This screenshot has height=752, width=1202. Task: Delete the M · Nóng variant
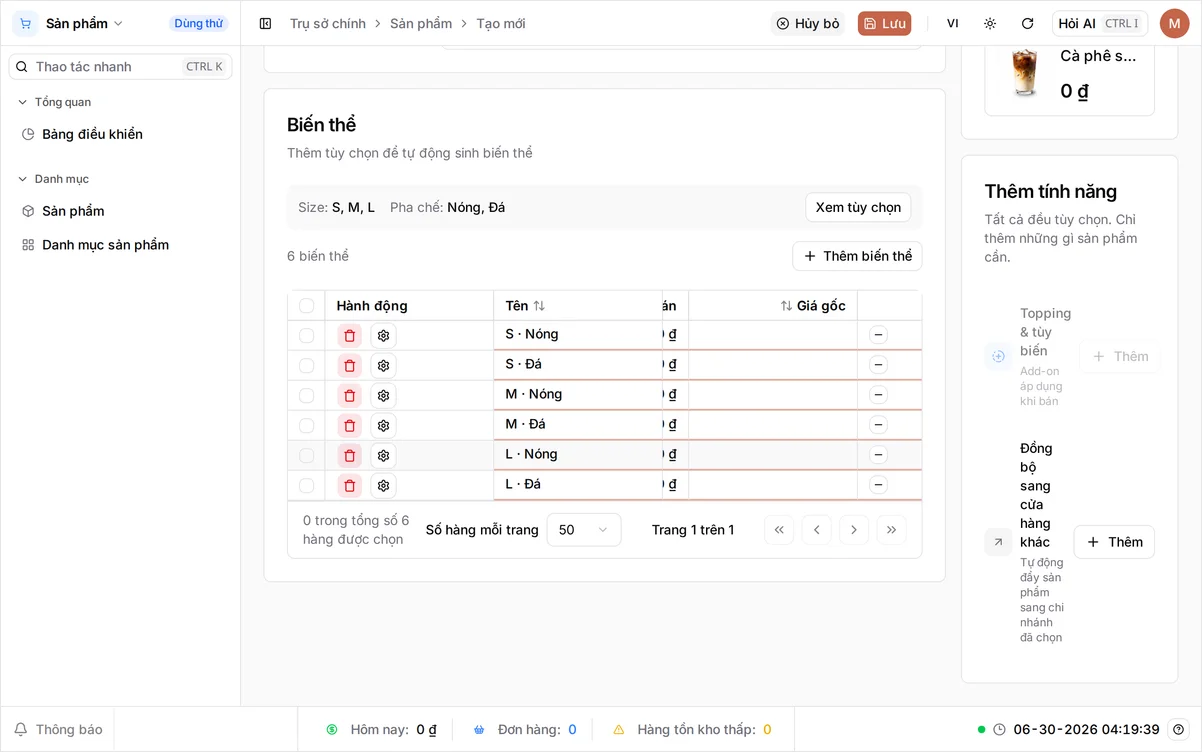point(349,396)
